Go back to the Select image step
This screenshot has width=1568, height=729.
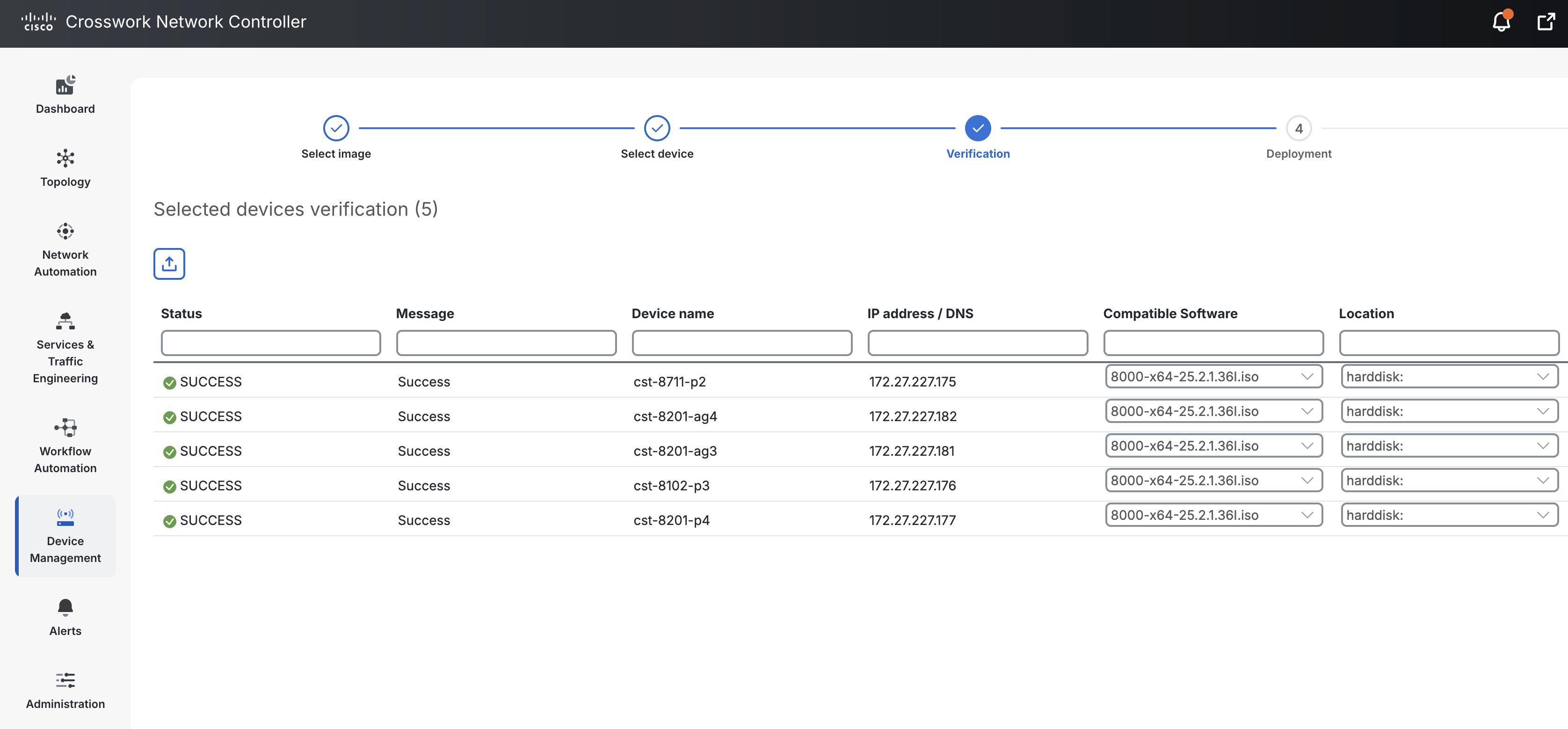tap(336, 129)
